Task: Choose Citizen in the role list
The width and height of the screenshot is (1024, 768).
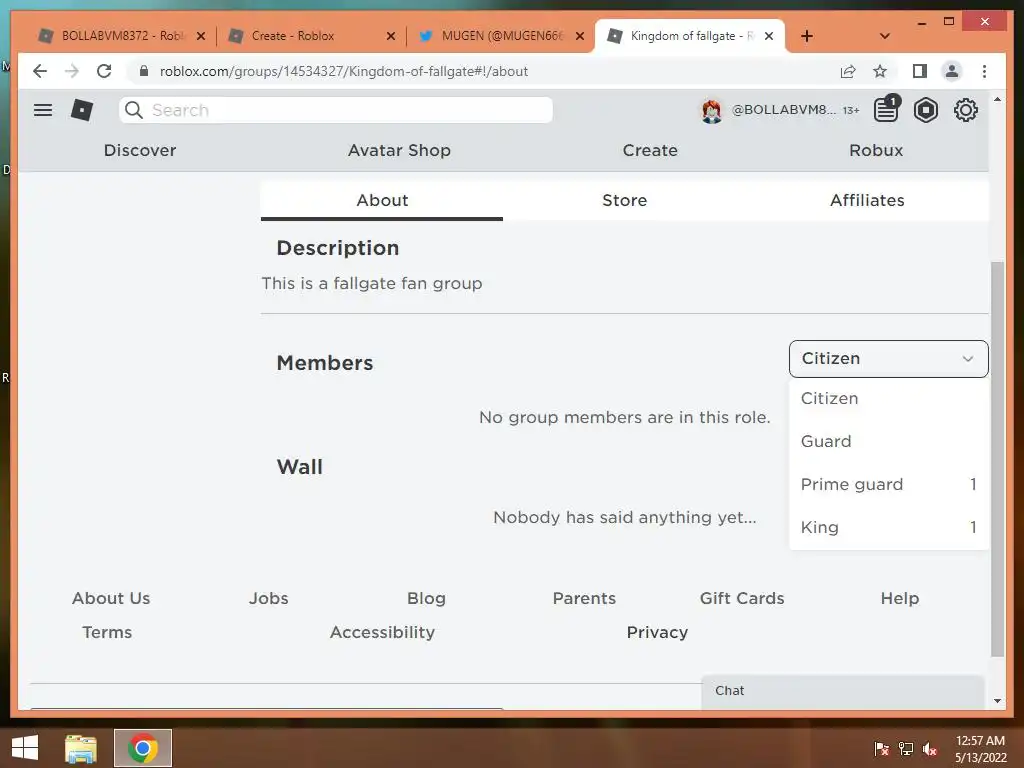Action: 888,398
